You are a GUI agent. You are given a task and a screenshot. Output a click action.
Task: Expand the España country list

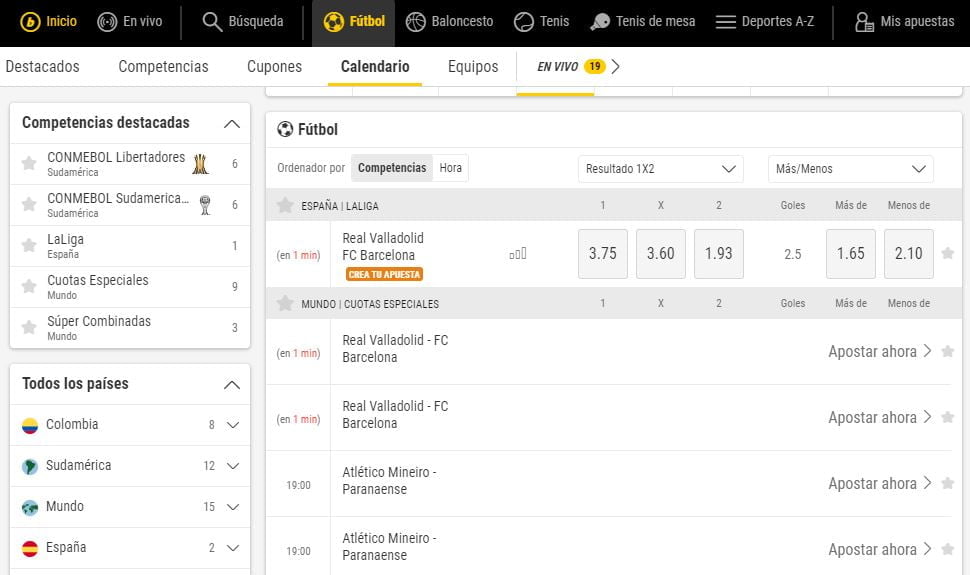click(x=233, y=548)
